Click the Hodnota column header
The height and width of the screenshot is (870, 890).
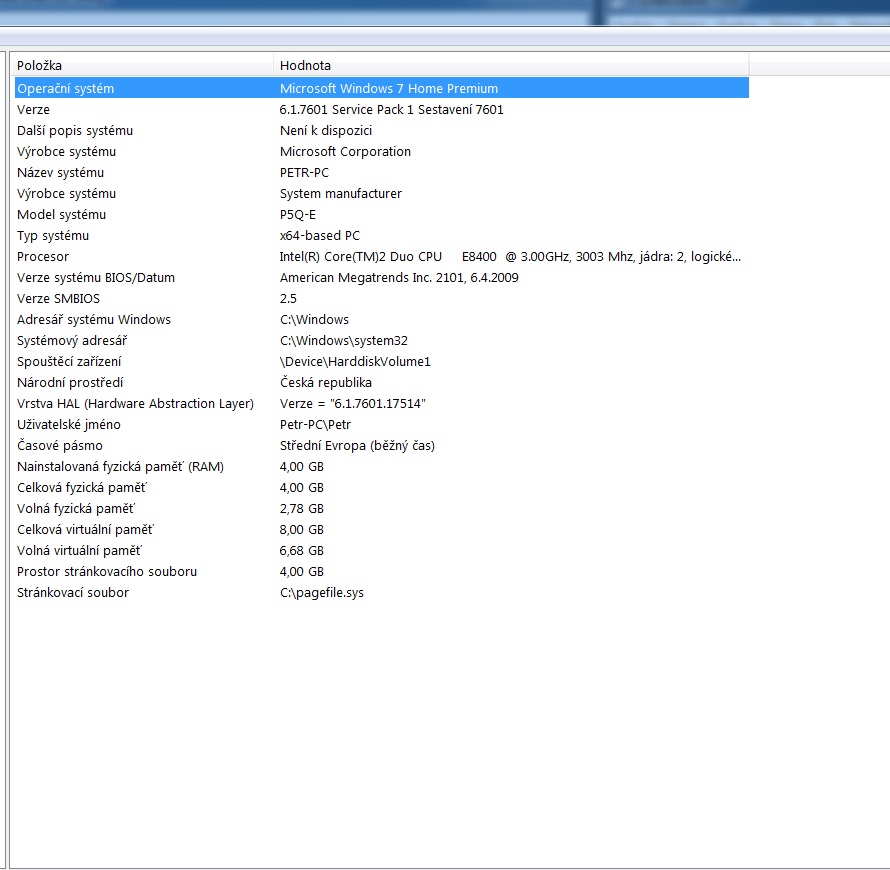(x=511, y=65)
